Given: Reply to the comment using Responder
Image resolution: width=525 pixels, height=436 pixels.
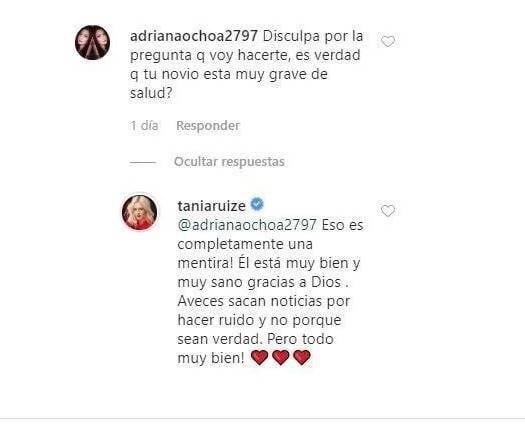Looking at the screenshot, I should pyautogui.click(x=208, y=126).
